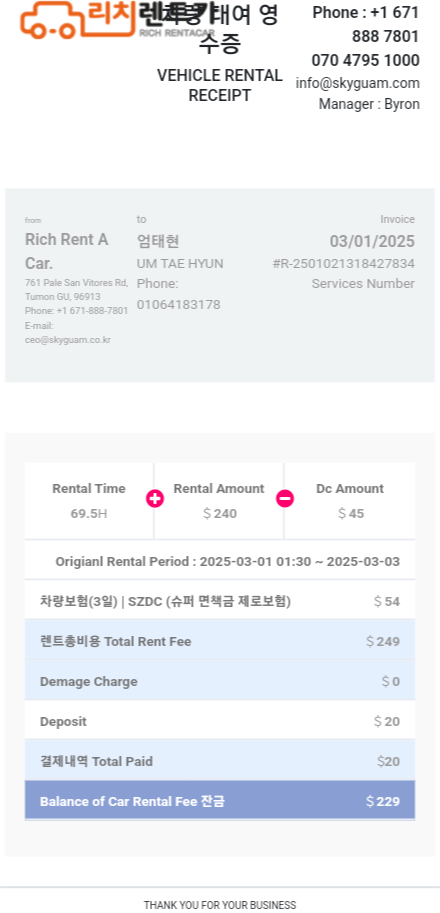This screenshot has height=913, width=440.
Task: Click the customer phone number 01064183178
Action: coord(179,305)
